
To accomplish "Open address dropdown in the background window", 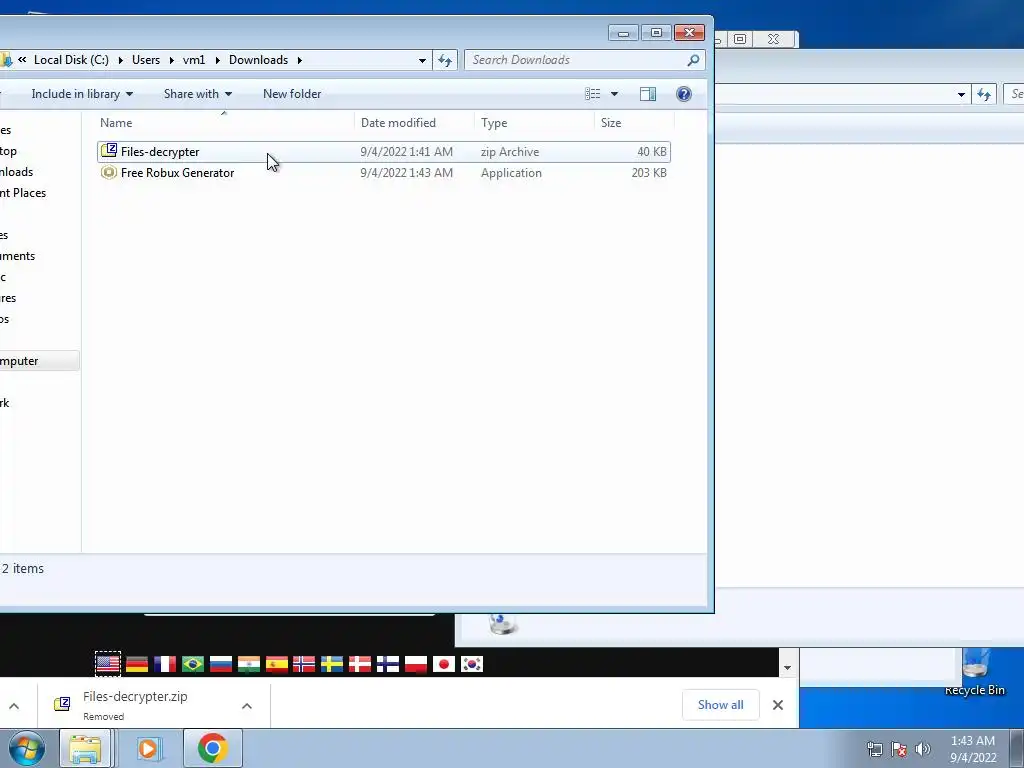I will [961, 95].
